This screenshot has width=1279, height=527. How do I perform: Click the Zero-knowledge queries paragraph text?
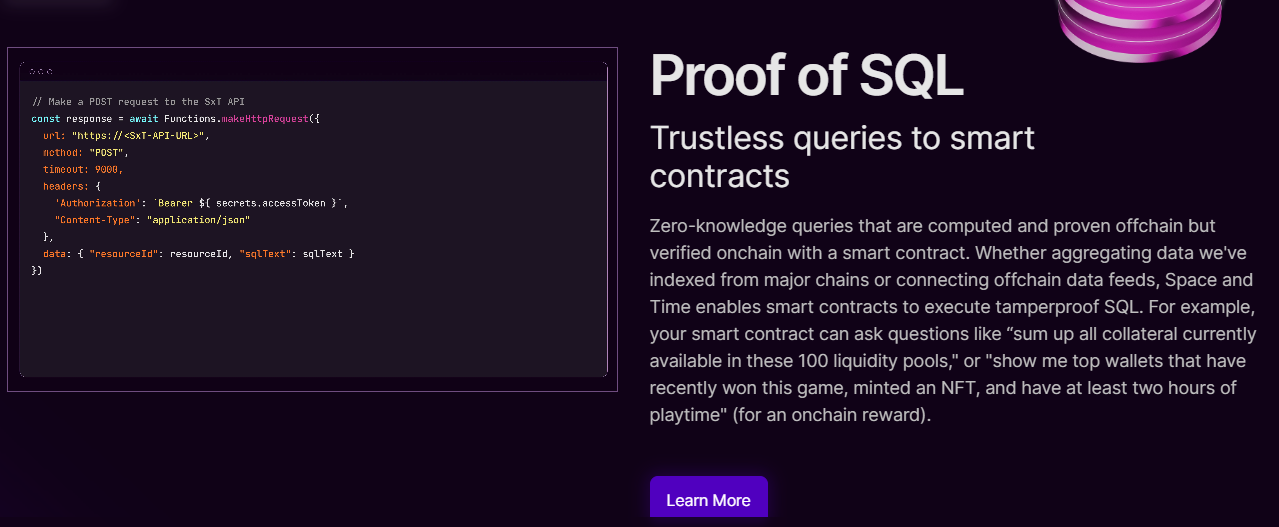(x=951, y=319)
